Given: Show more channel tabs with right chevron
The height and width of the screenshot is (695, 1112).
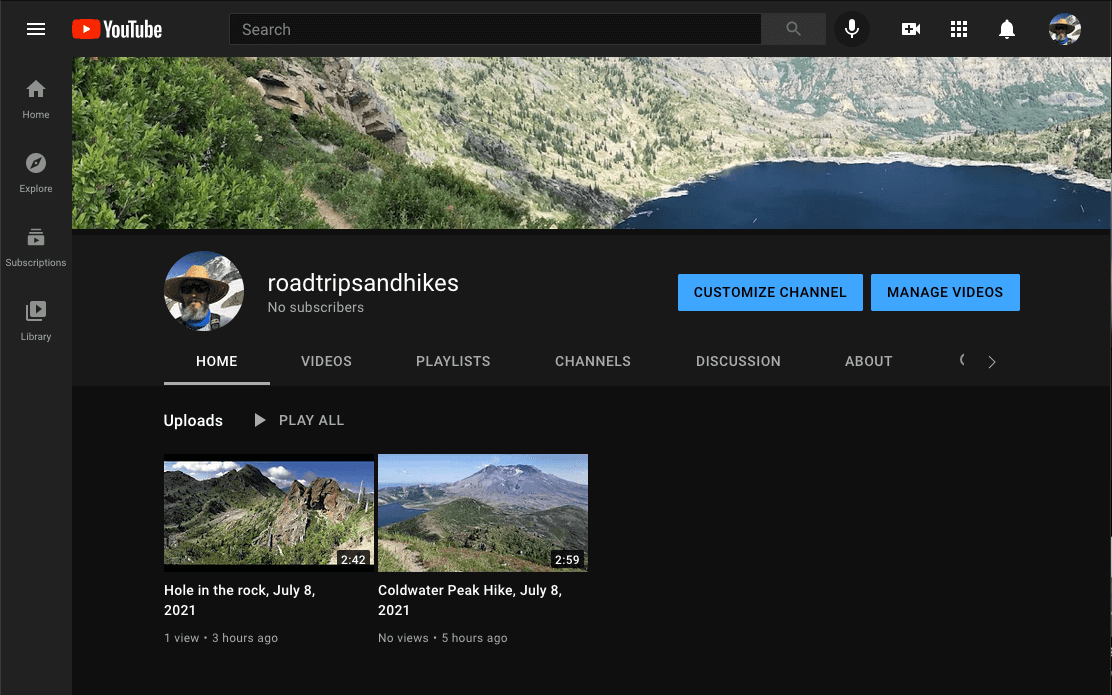Looking at the screenshot, I should pyautogui.click(x=991, y=362).
